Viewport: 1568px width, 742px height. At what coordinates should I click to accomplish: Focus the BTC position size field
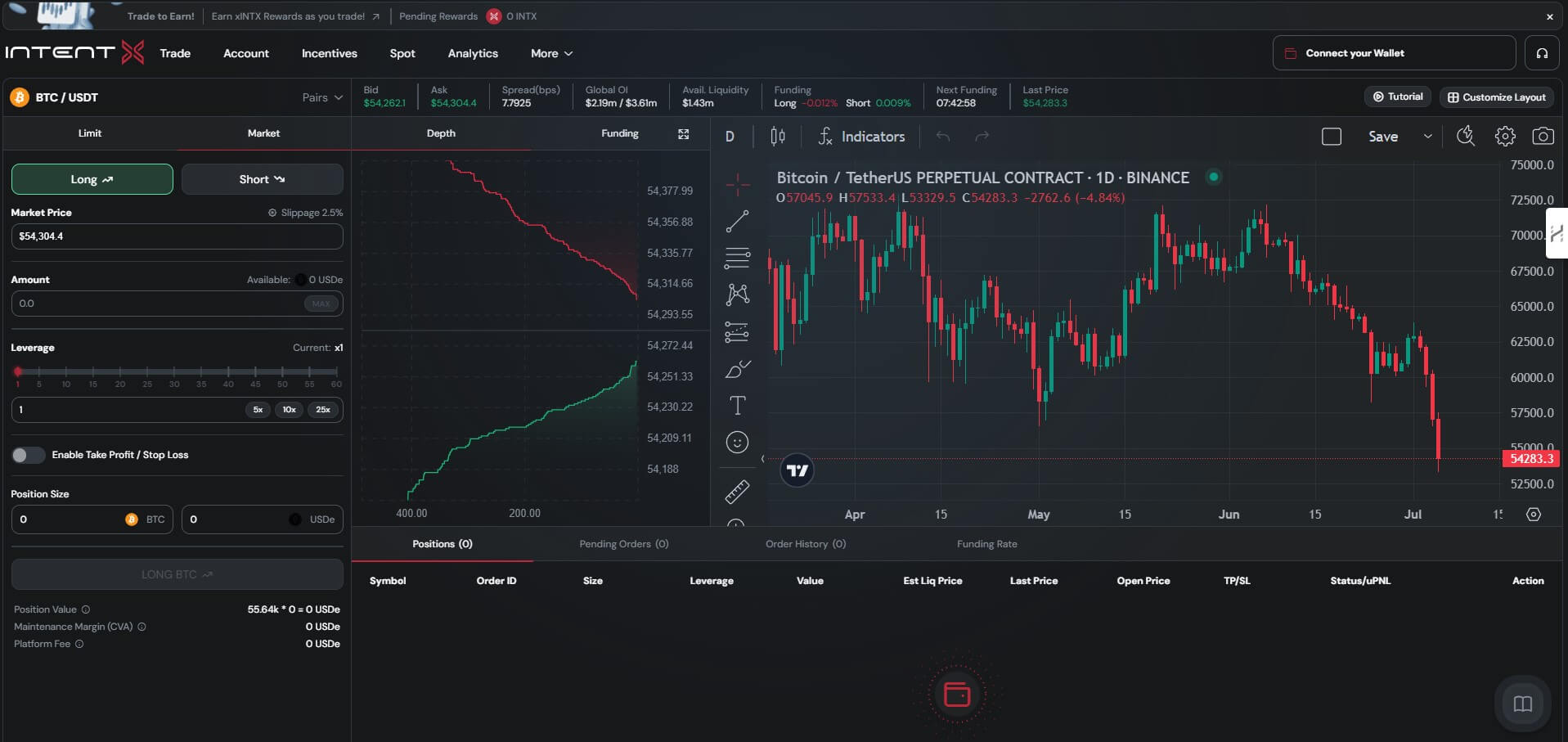tap(92, 519)
